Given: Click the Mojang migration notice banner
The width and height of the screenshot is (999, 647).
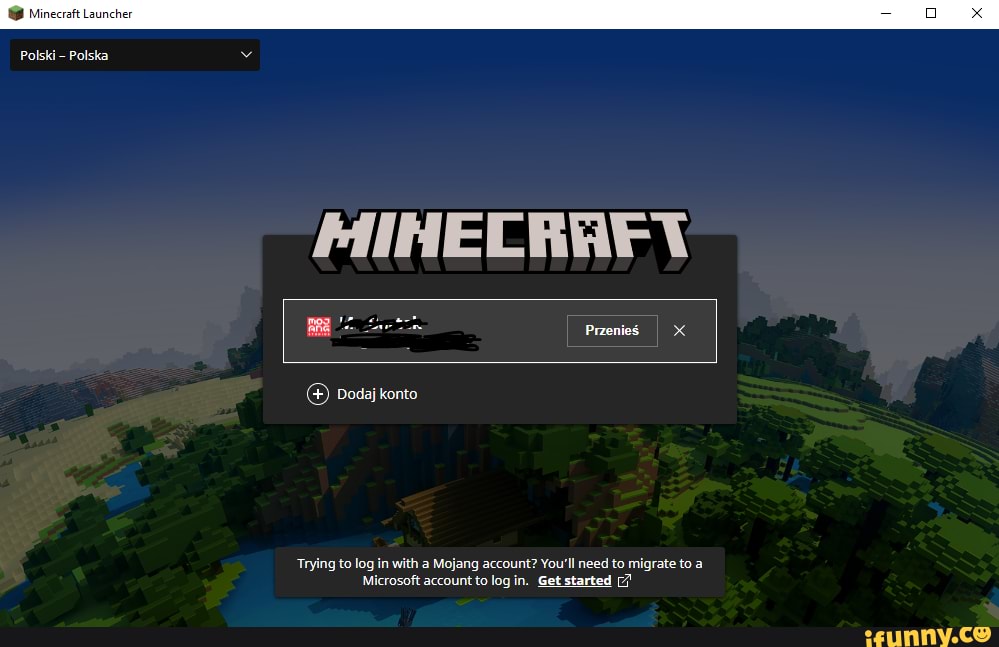Looking at the screenshot, I should coord(500,572).
